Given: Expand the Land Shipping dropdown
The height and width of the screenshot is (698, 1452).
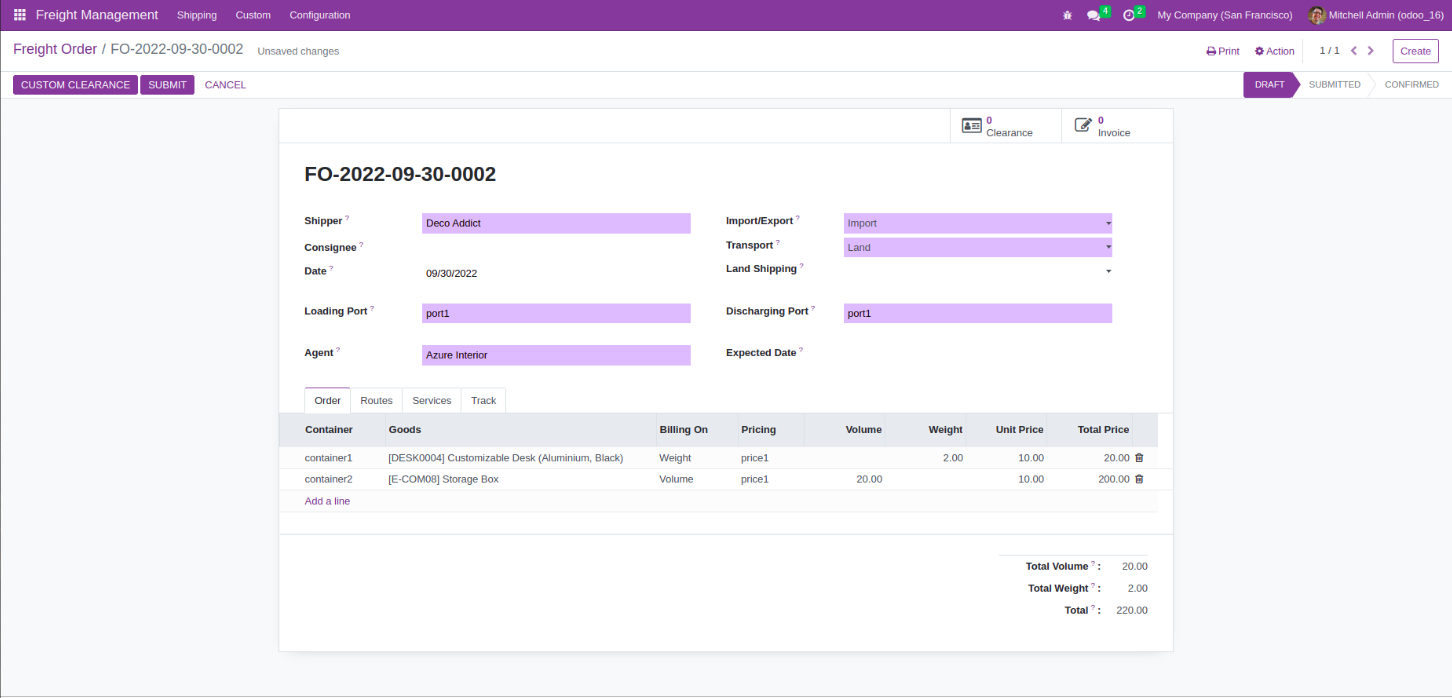Looking at the screenshot, I should click(977, 271).
